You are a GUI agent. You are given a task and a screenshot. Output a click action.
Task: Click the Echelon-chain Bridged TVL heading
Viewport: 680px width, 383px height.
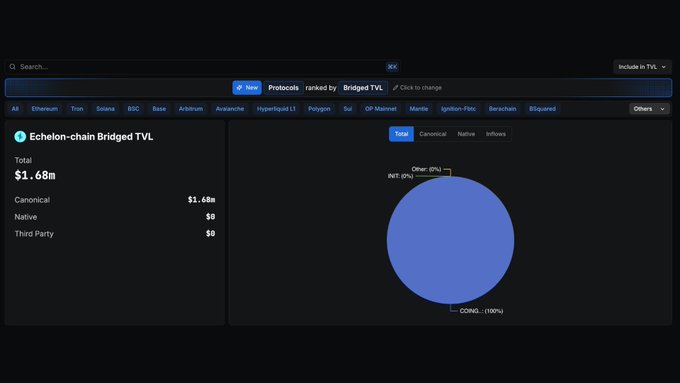tap(91, 137)
